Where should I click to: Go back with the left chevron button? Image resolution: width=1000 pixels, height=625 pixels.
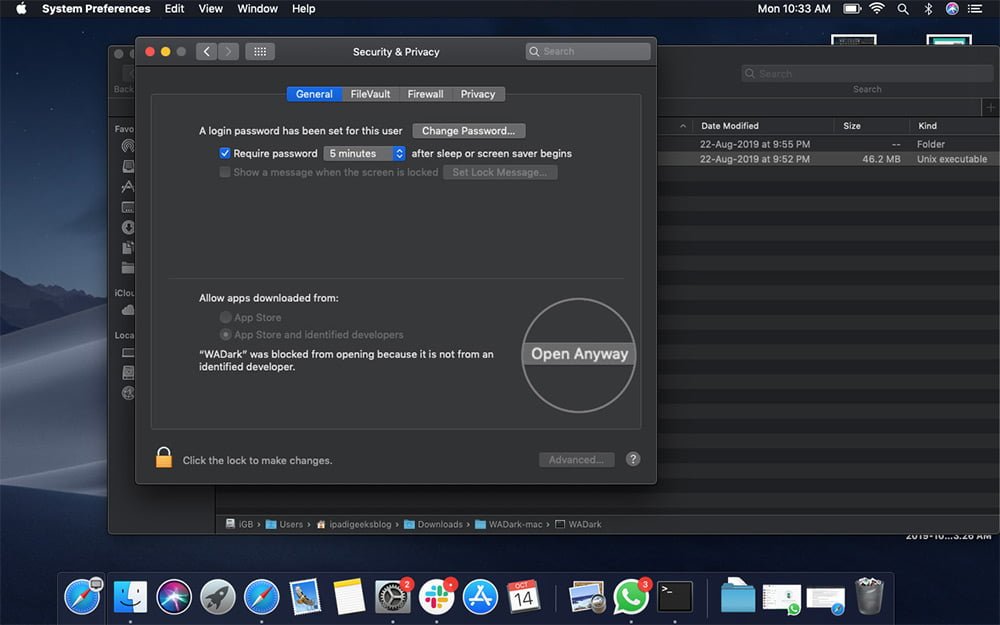[207, 52]
